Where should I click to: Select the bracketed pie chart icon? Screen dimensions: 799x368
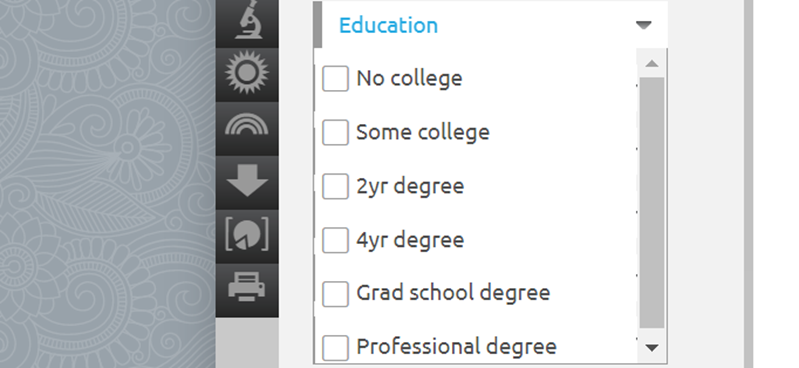click(x=247, y=234)
